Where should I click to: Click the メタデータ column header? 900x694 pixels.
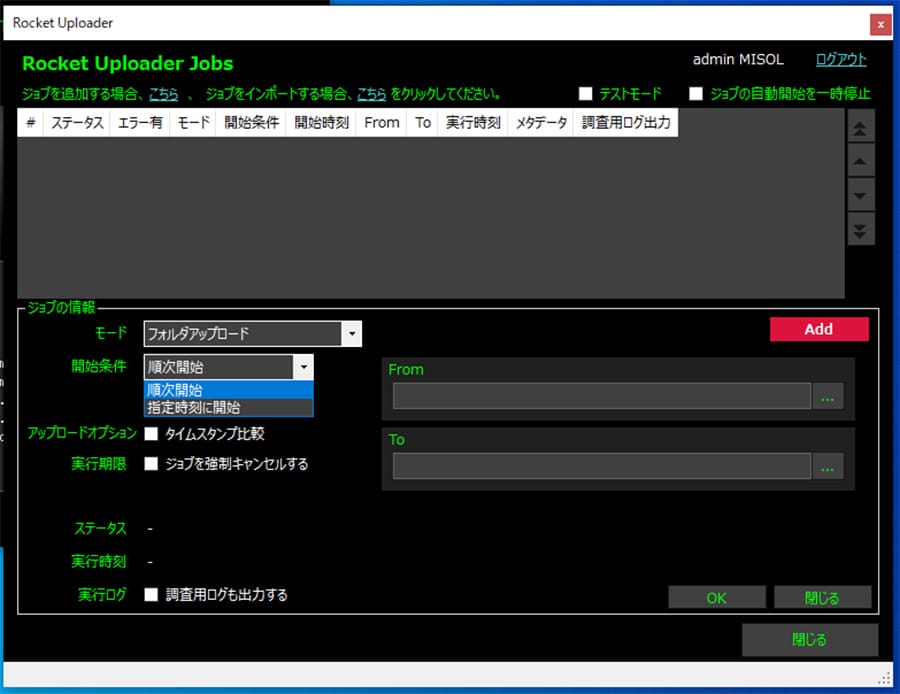click(541, 123)
